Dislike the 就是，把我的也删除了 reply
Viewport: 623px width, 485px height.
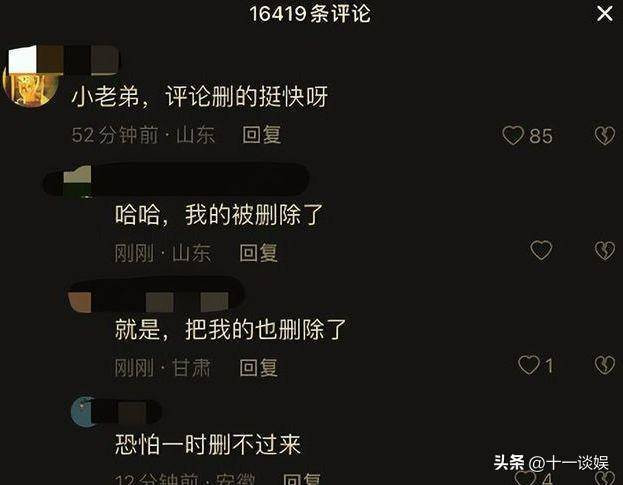click(x=605, y=365)
